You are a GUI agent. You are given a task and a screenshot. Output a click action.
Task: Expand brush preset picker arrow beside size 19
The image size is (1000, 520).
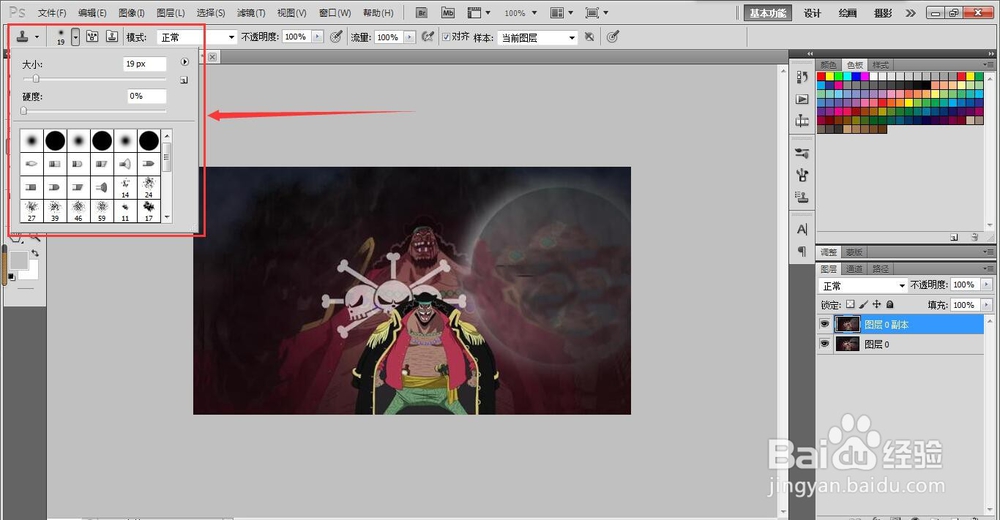(75, 37)
